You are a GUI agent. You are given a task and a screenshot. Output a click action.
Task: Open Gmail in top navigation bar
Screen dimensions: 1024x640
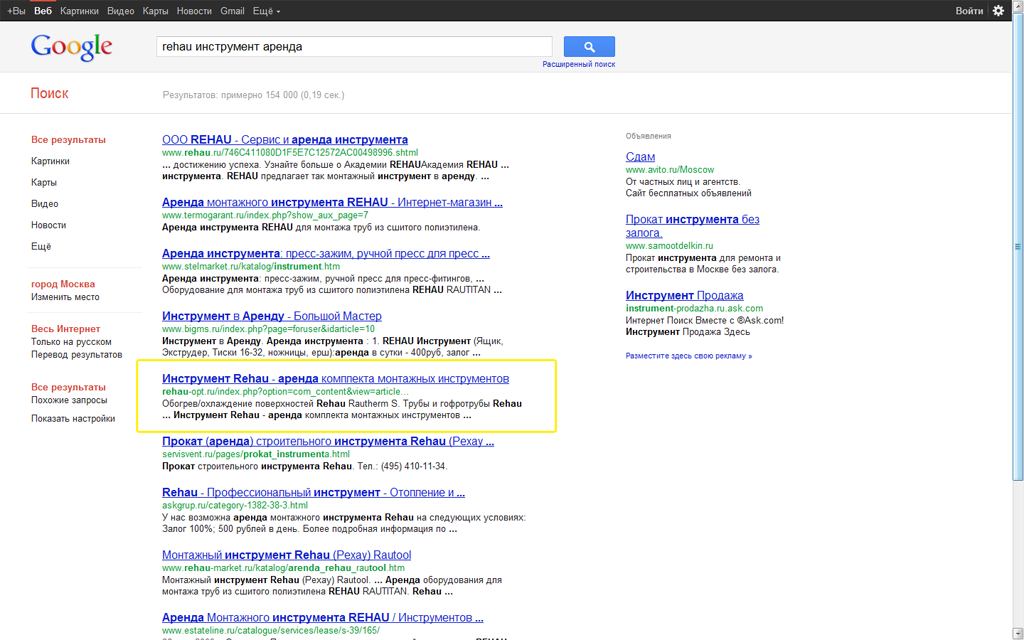tap(232, 10)
